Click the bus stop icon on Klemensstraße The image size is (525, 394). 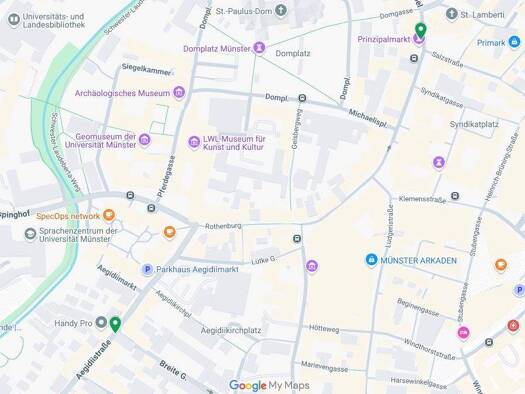click(455, 196)
